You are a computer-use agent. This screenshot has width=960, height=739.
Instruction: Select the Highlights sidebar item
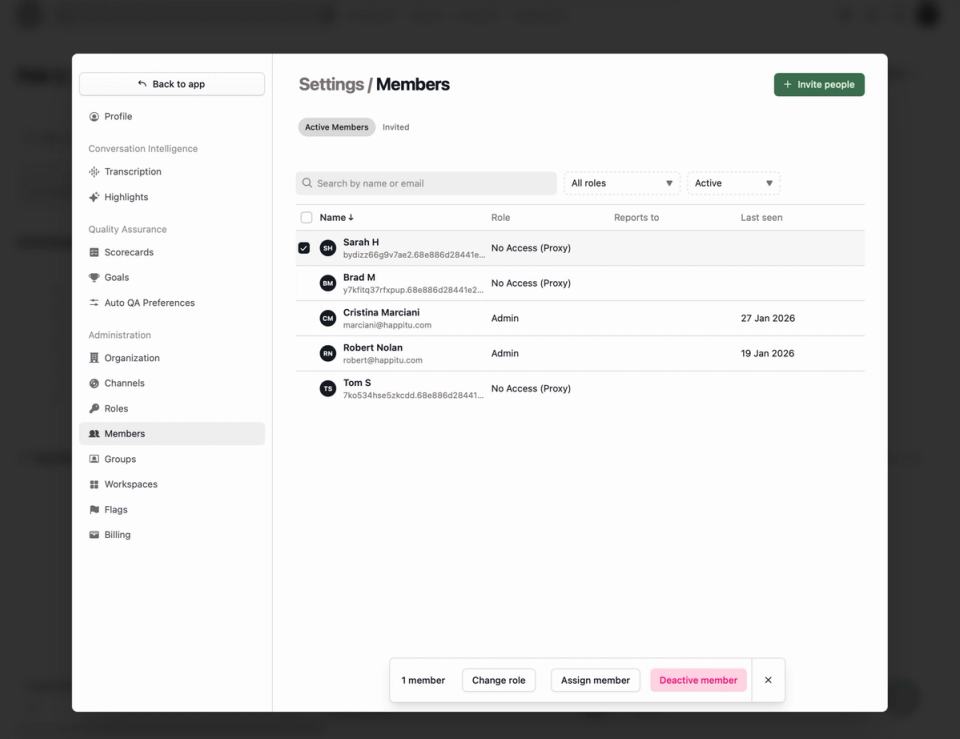point(126,196)
